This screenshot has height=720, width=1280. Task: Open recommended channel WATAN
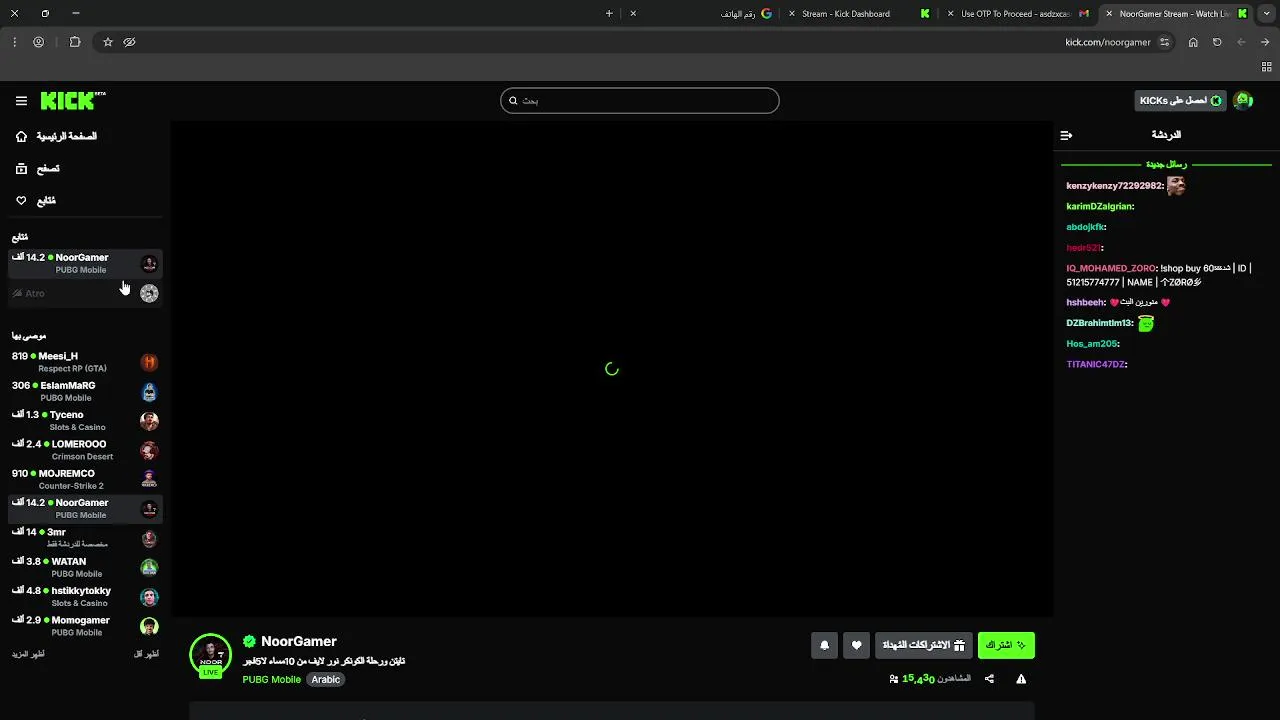click(x=85, y=567)
